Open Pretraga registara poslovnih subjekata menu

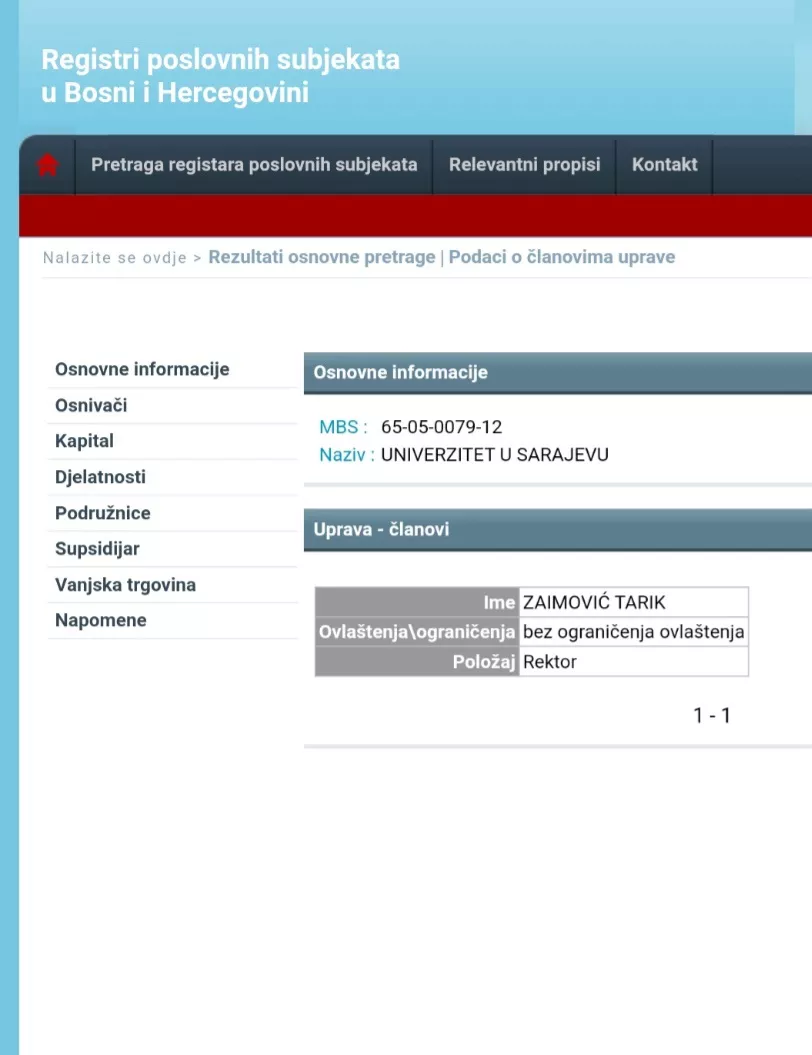(254, 165)
